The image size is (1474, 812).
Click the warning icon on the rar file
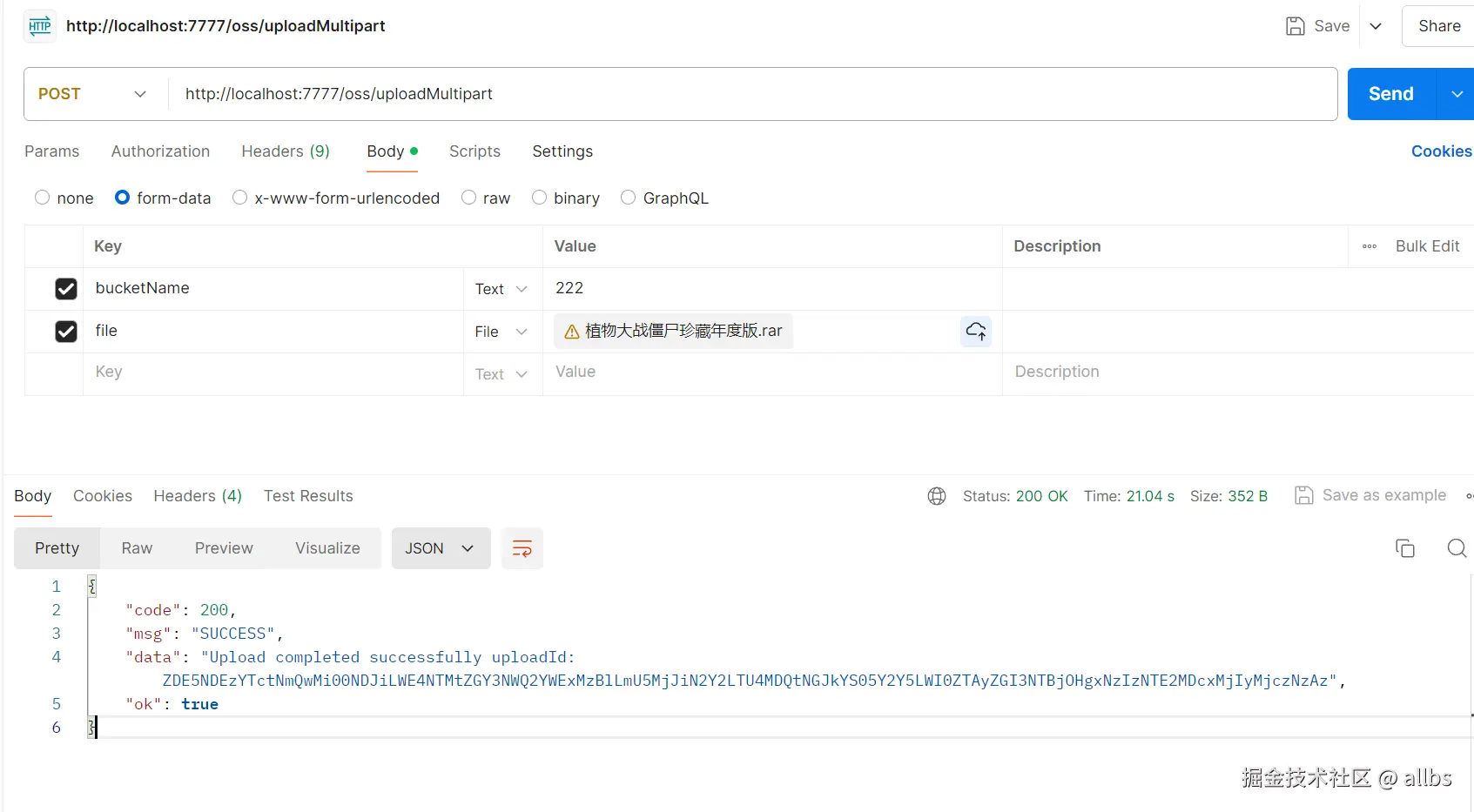click(x=572, y=332)
